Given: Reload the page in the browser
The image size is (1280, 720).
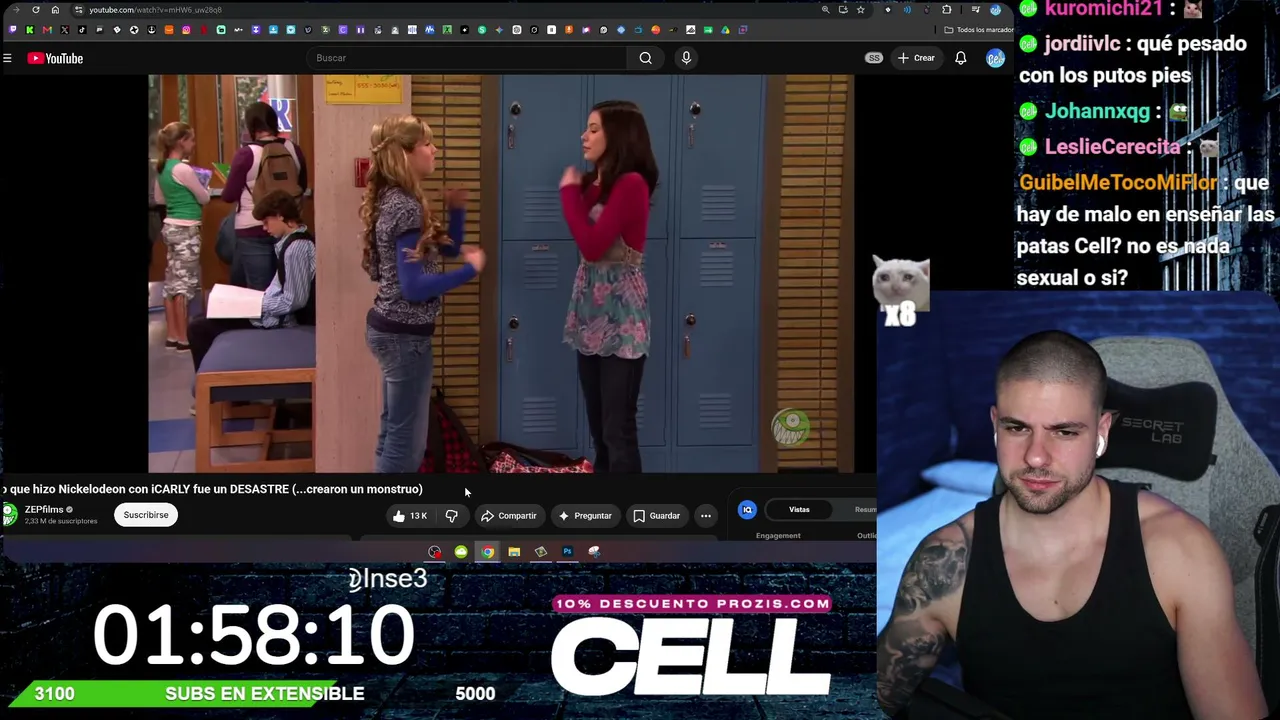Looking at the screenshot, I should (36, 10).
